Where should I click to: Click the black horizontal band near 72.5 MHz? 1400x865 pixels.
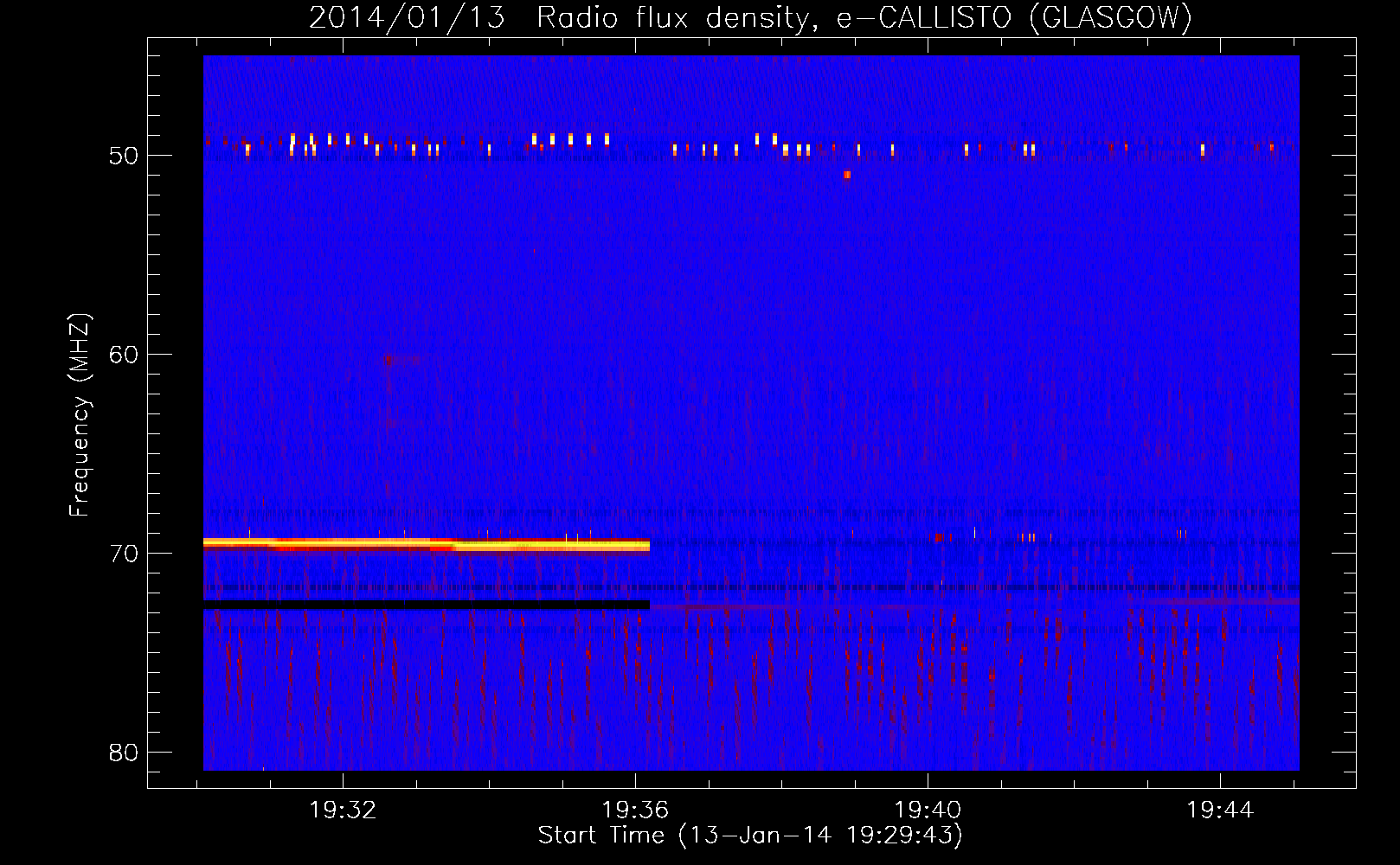(x=427, y=604)
